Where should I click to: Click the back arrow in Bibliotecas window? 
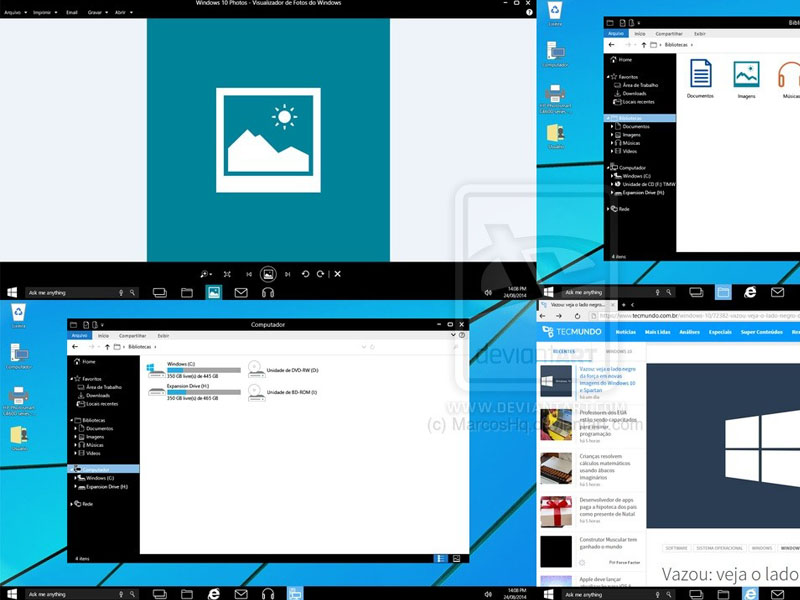[x=611, y=45]
